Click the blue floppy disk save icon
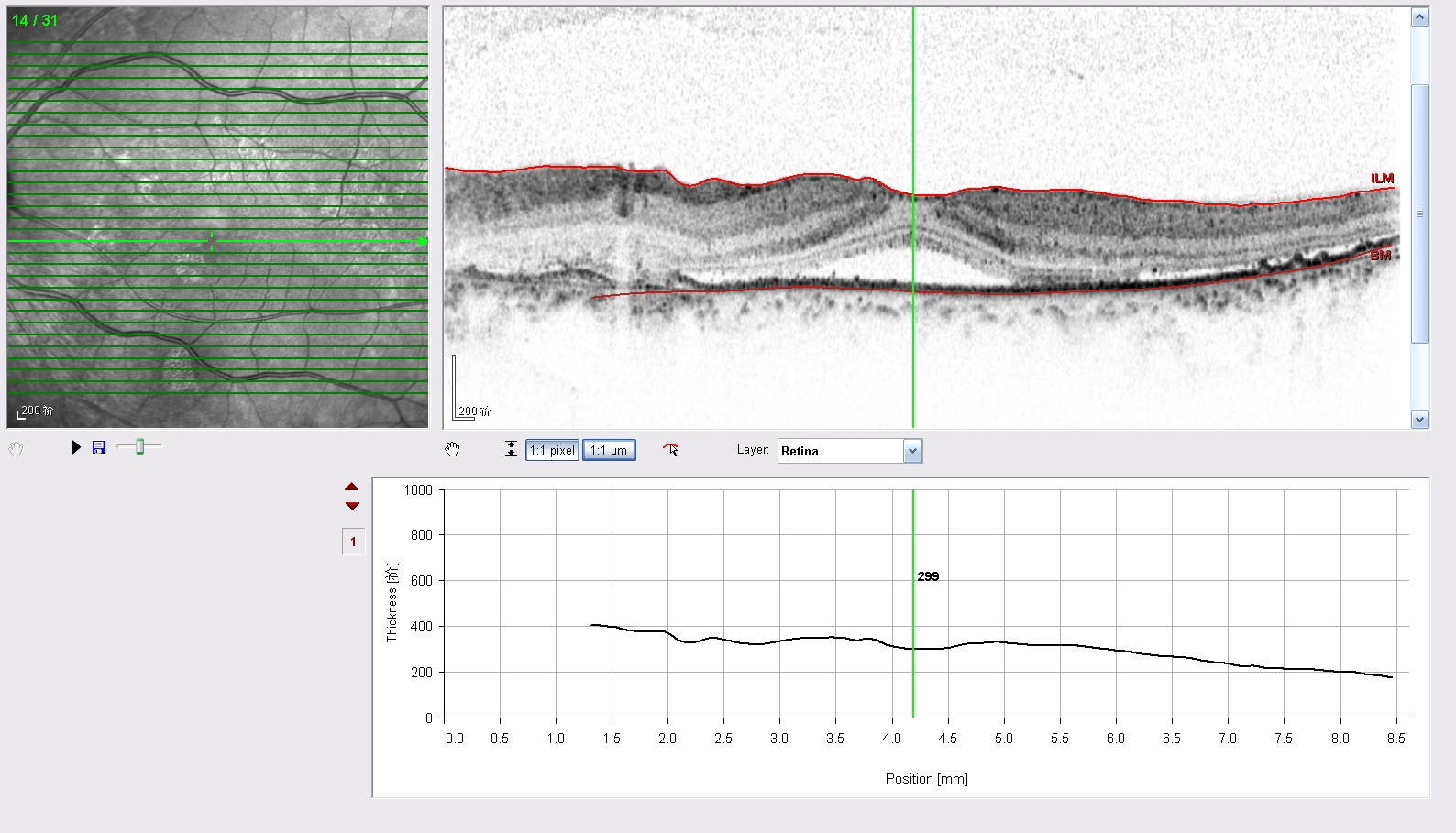This screenshot has height=833, width=1456. click(99, 447)
